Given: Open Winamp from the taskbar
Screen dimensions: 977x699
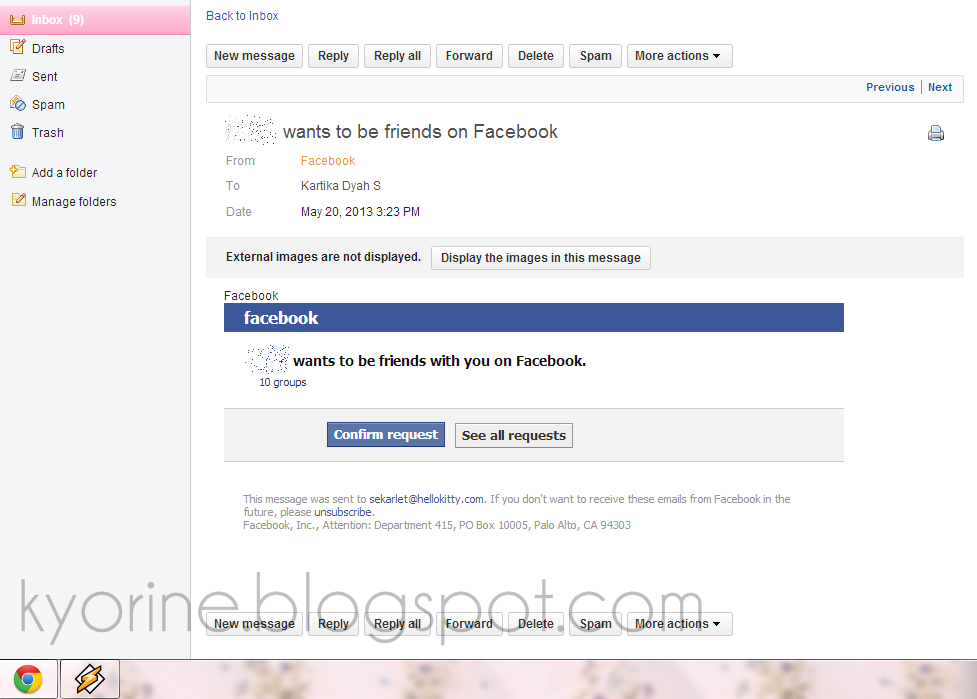Looking at the screenshot, I should [90, 679].
